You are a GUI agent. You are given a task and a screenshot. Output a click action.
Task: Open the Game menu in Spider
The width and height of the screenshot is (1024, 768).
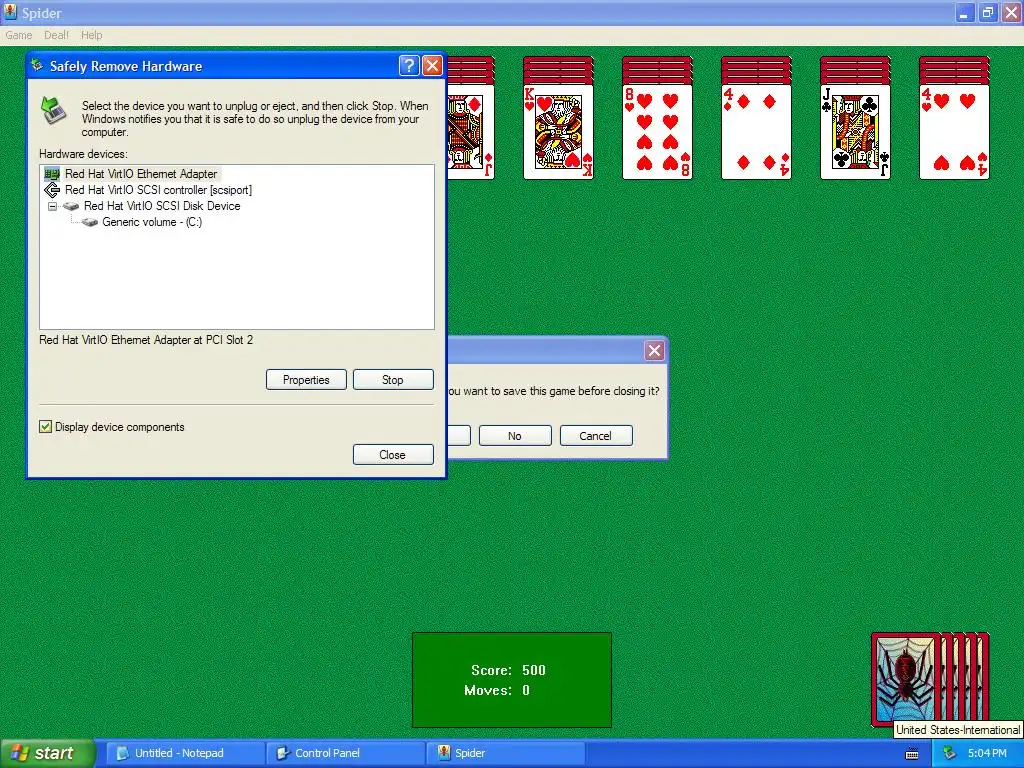[18, 35]
